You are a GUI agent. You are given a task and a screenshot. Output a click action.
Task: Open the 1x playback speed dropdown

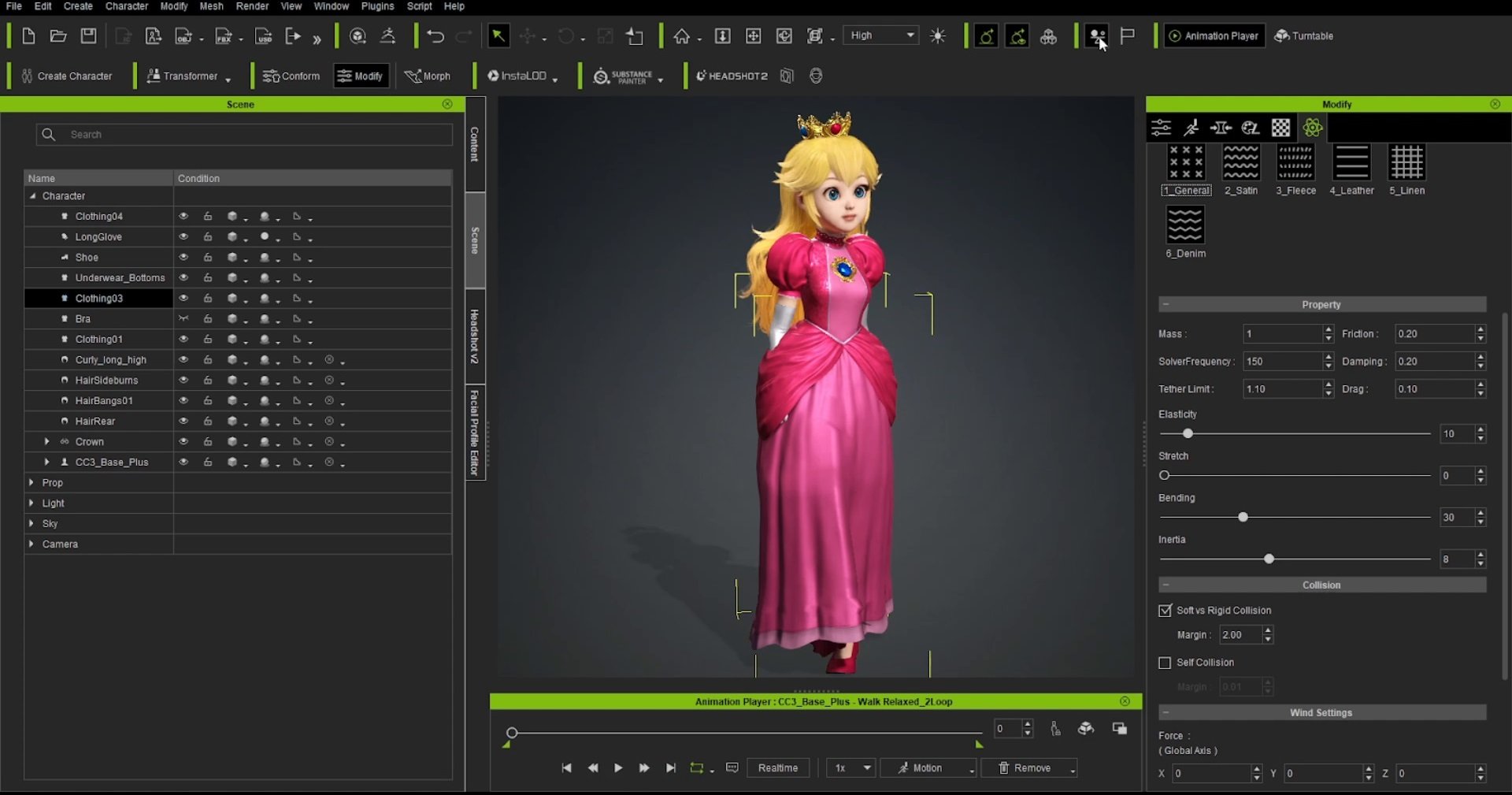[x=850, y=768]
